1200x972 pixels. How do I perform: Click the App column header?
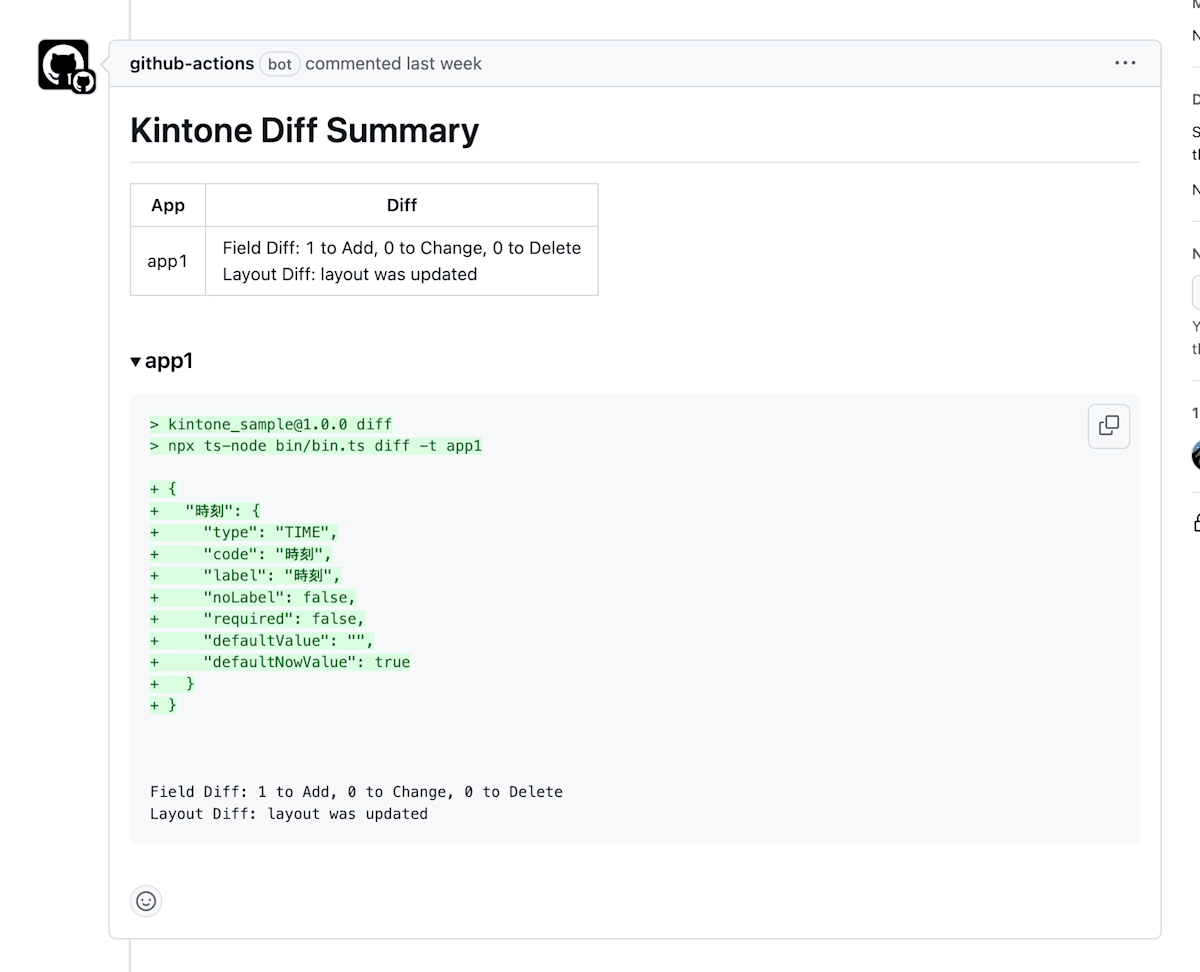(x=167, y=204)
